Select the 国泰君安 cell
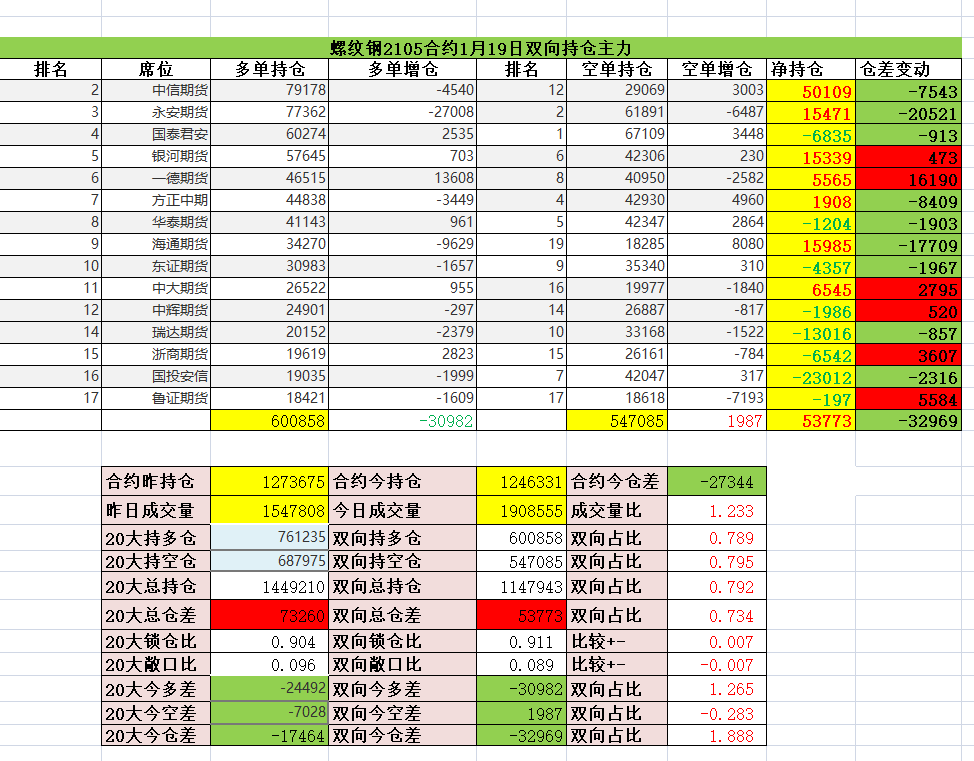 [156, 134]
